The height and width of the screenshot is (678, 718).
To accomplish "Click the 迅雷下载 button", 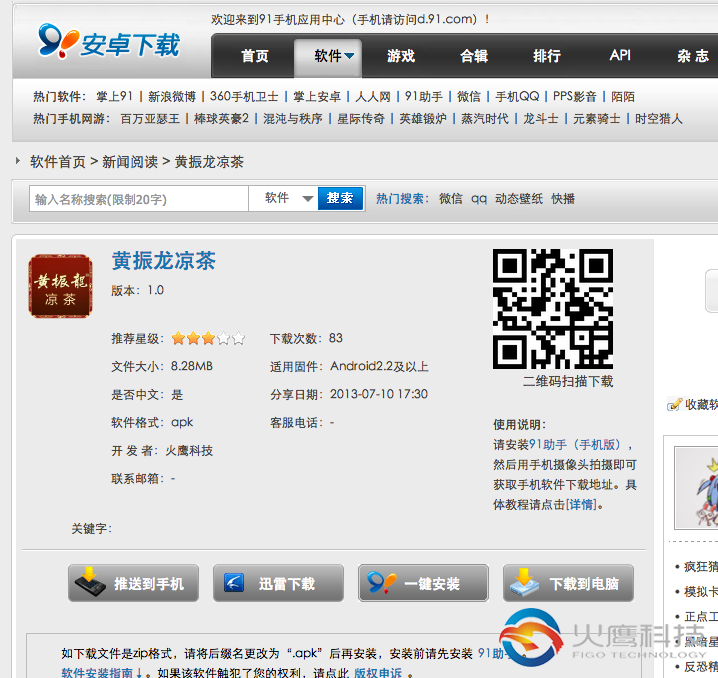I will [x=278, y=583].
